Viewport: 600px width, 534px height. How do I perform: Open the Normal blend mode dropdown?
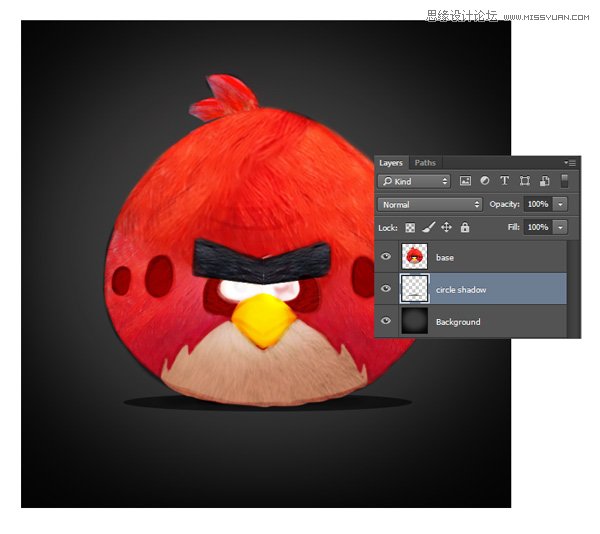click(430, 204)
